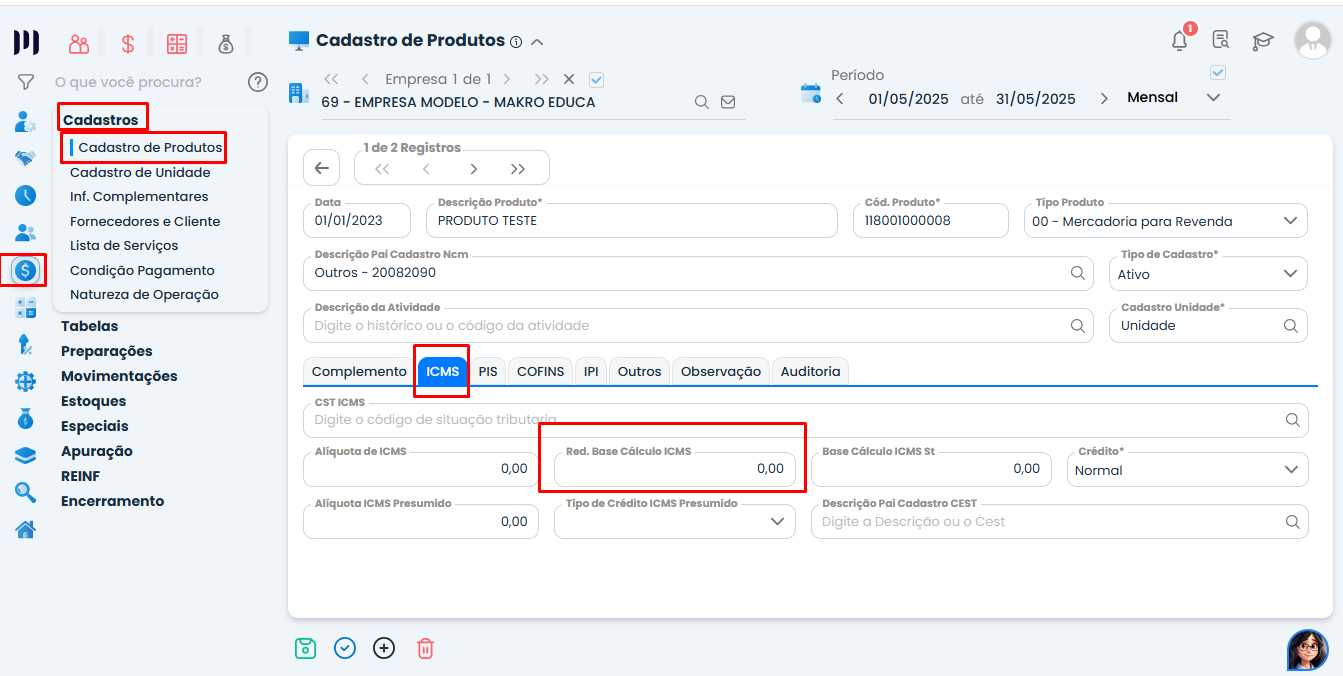The width and height of the screenshot is (1343, 676).
Task: Switch to the Auditoria tab
Action: (810, 371)
